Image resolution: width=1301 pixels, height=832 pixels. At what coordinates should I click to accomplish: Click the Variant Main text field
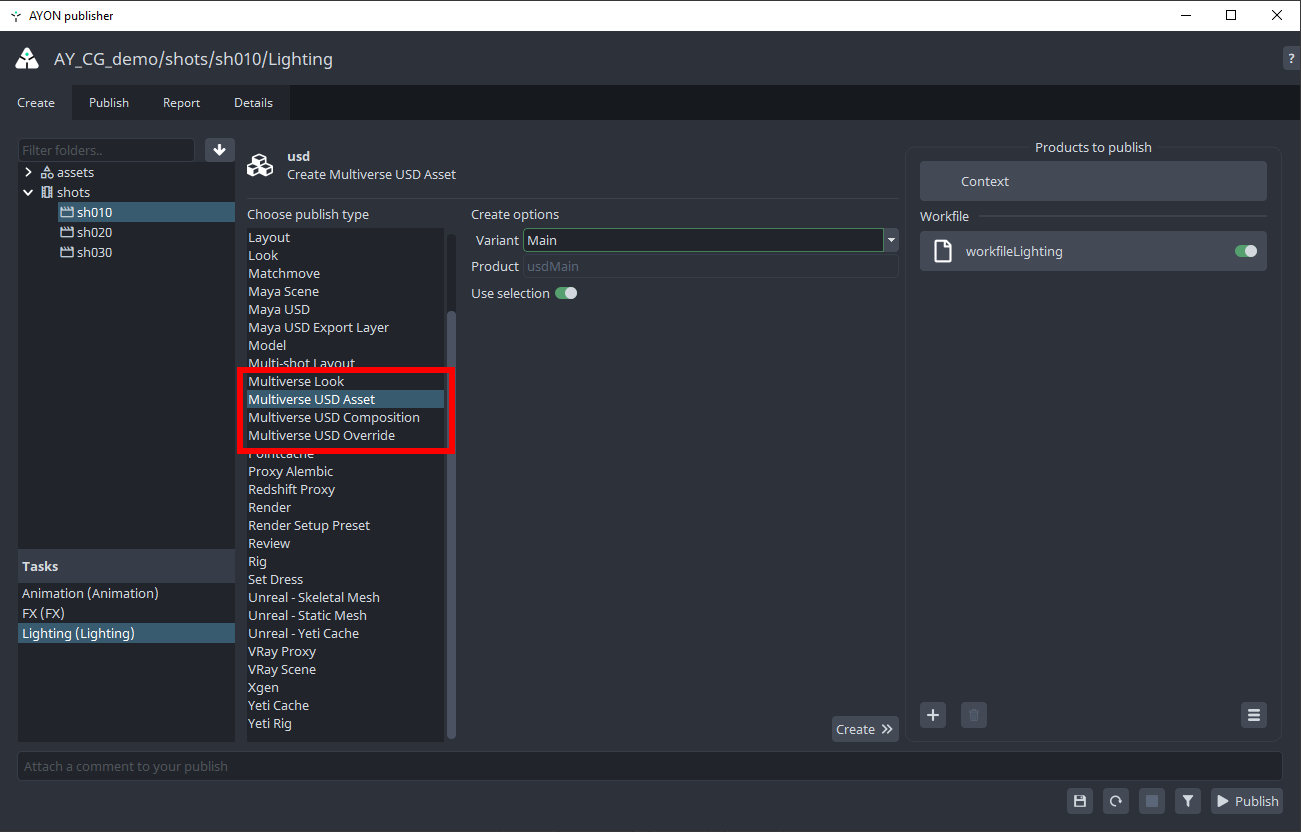[x=704, y=240]
